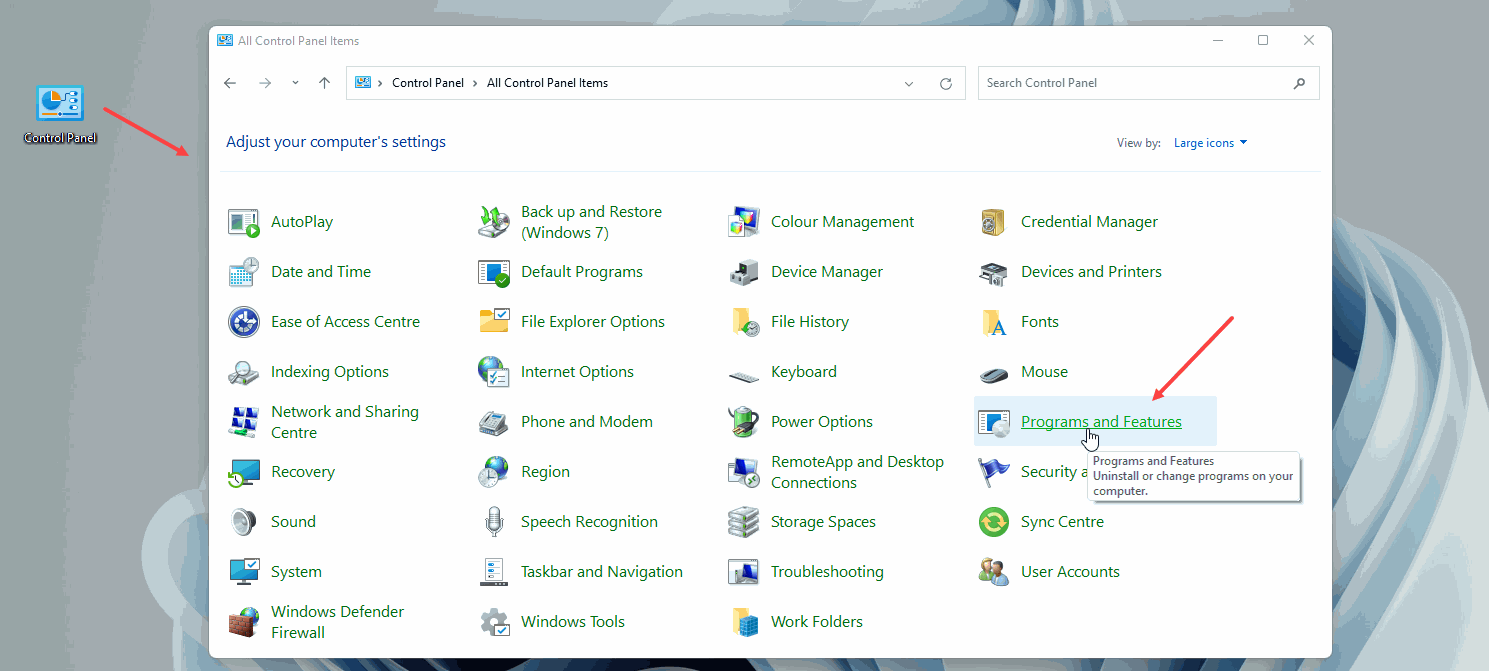Screen dimensions: 1489x671
Task: Go up one level with Up arrow
Action: pos(324,83)
